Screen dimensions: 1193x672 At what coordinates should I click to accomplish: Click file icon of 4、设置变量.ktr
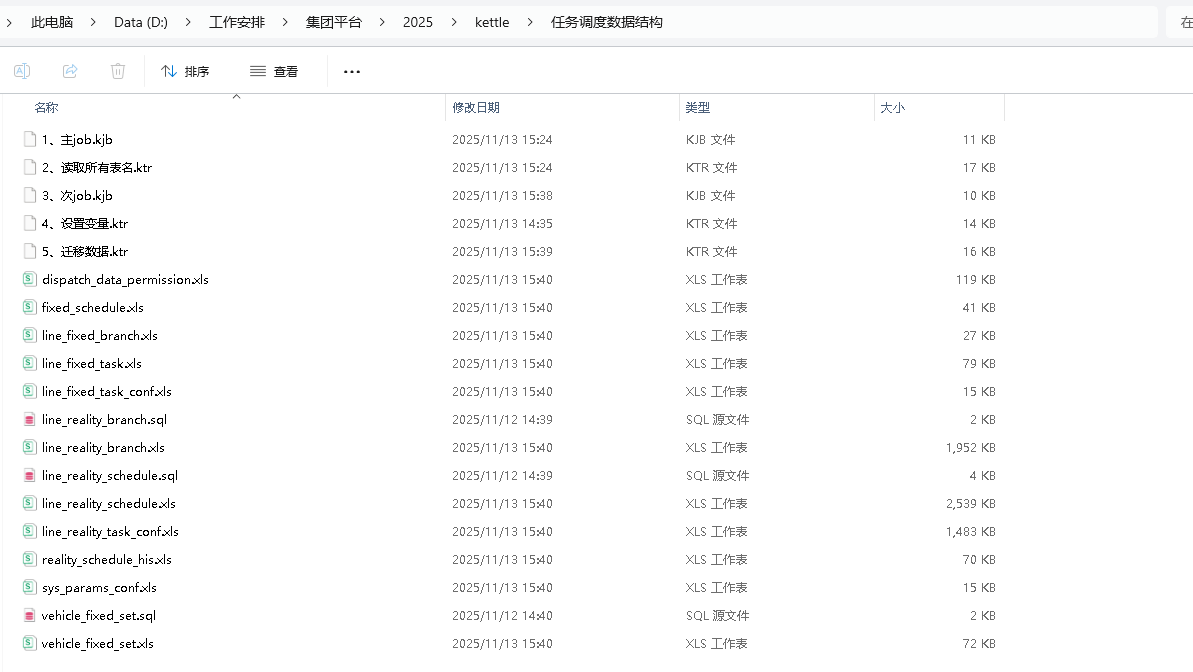pos(30,223)
